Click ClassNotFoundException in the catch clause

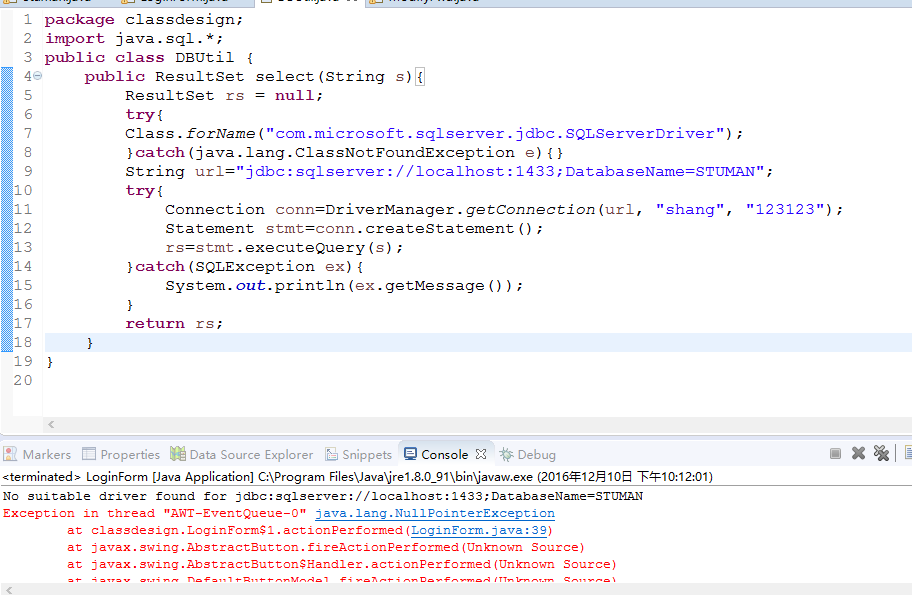coord(404,152)
